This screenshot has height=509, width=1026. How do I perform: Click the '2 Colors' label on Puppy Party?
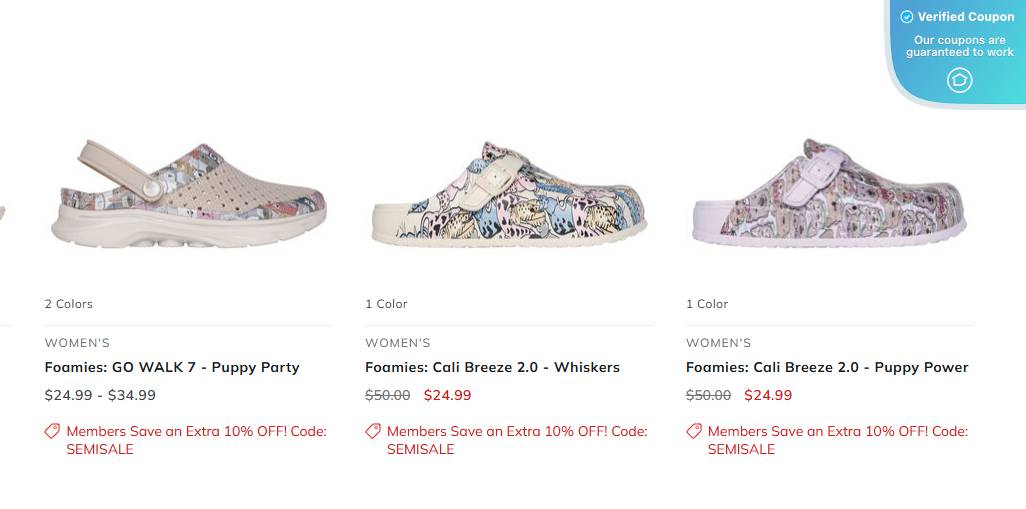coord(69,304)
